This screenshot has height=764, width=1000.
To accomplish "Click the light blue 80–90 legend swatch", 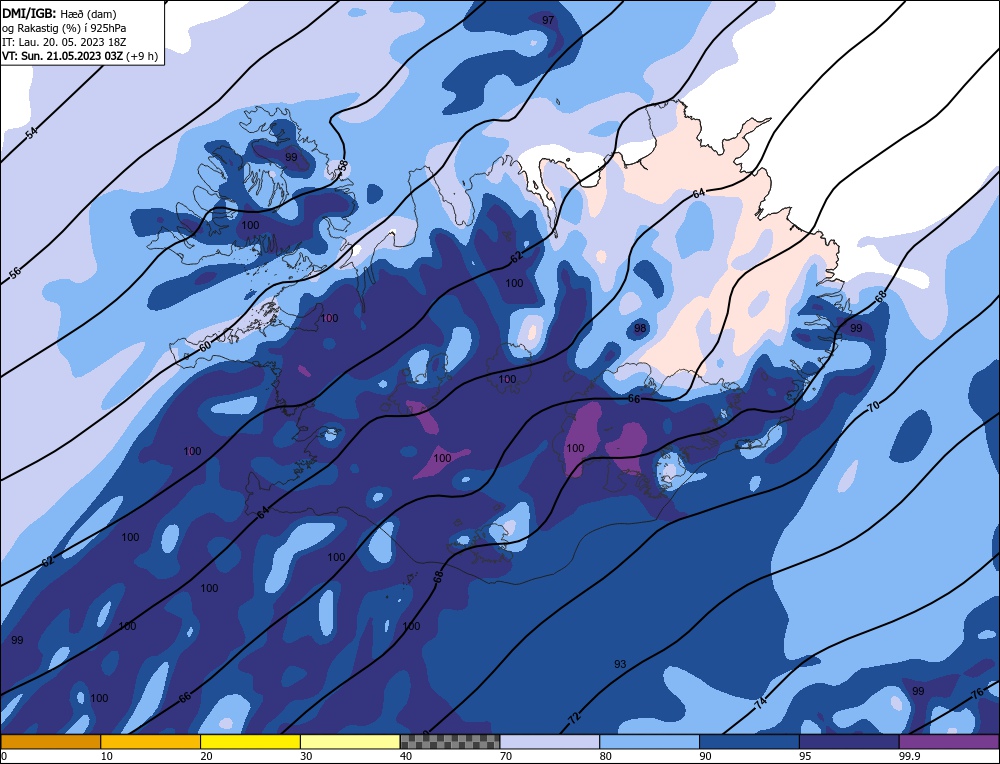I will click(x=649, y=741).
